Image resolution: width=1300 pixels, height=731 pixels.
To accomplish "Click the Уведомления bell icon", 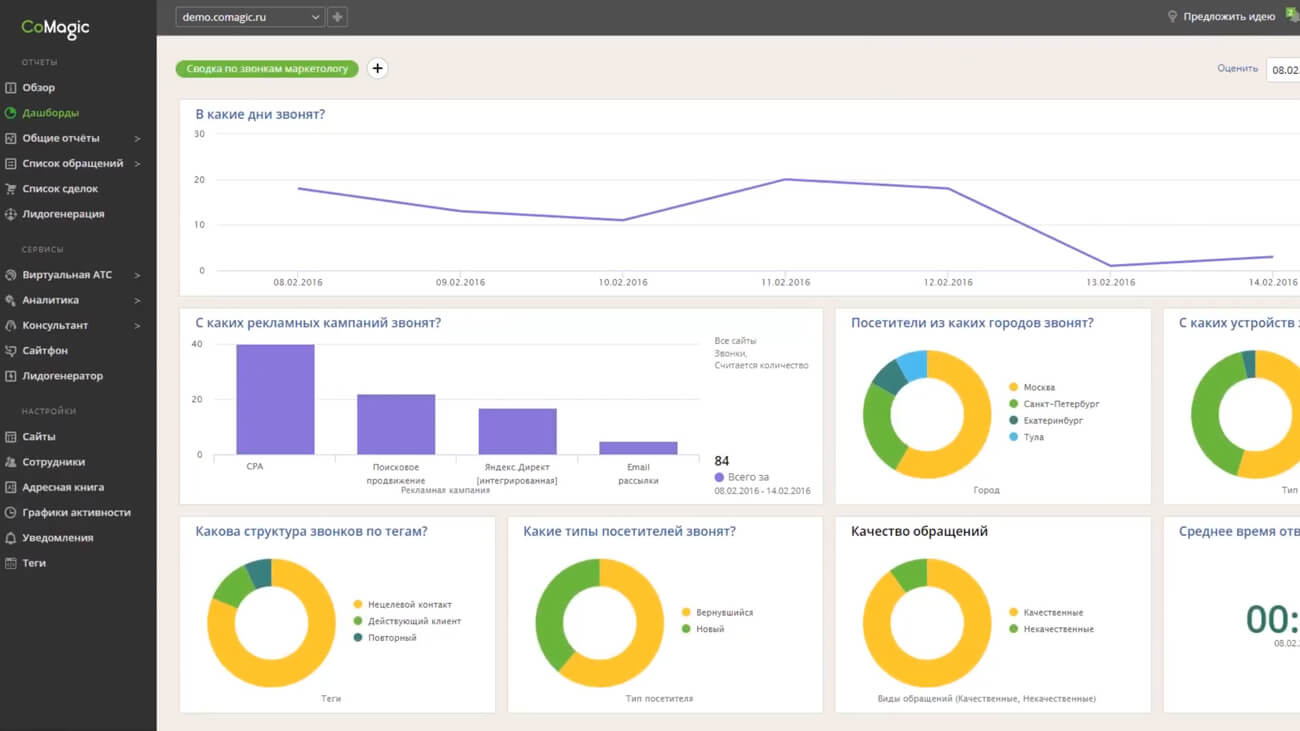I will pyautogui.click(x=11, y=538).
